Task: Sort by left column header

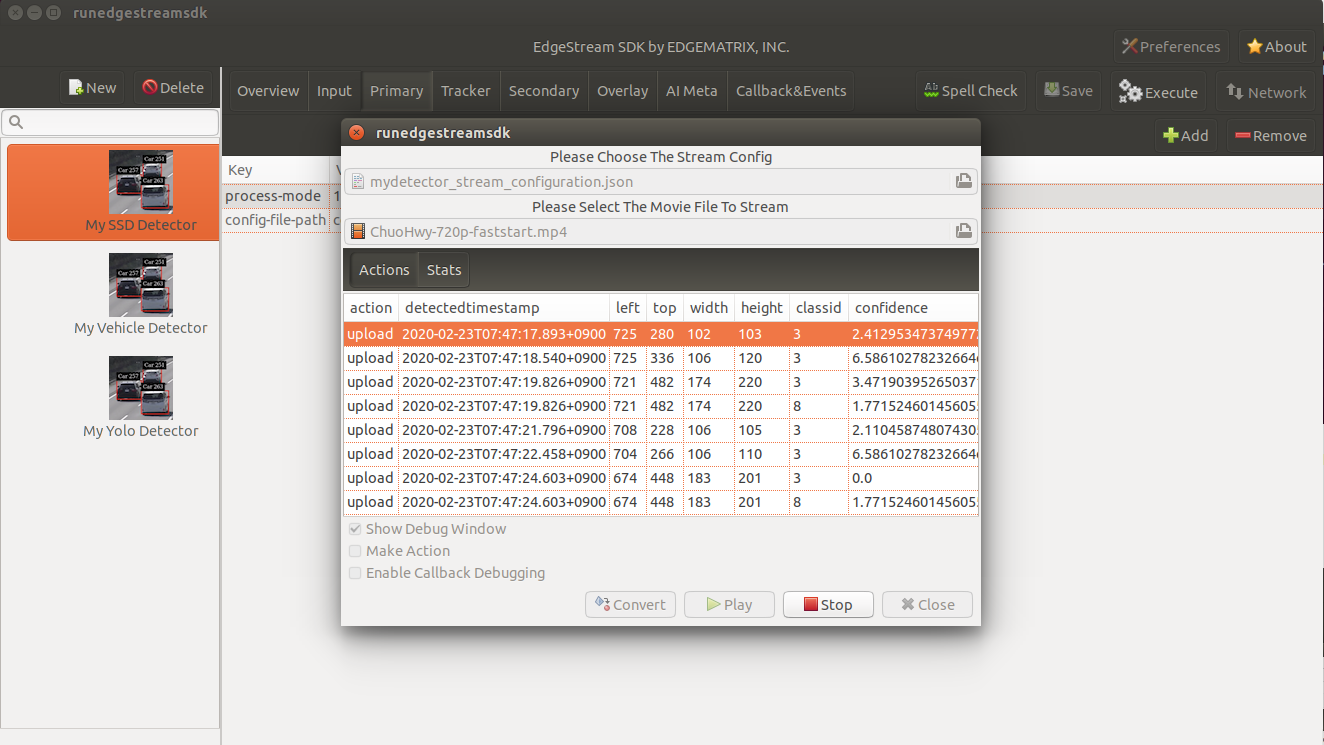Action: point(628,308)
